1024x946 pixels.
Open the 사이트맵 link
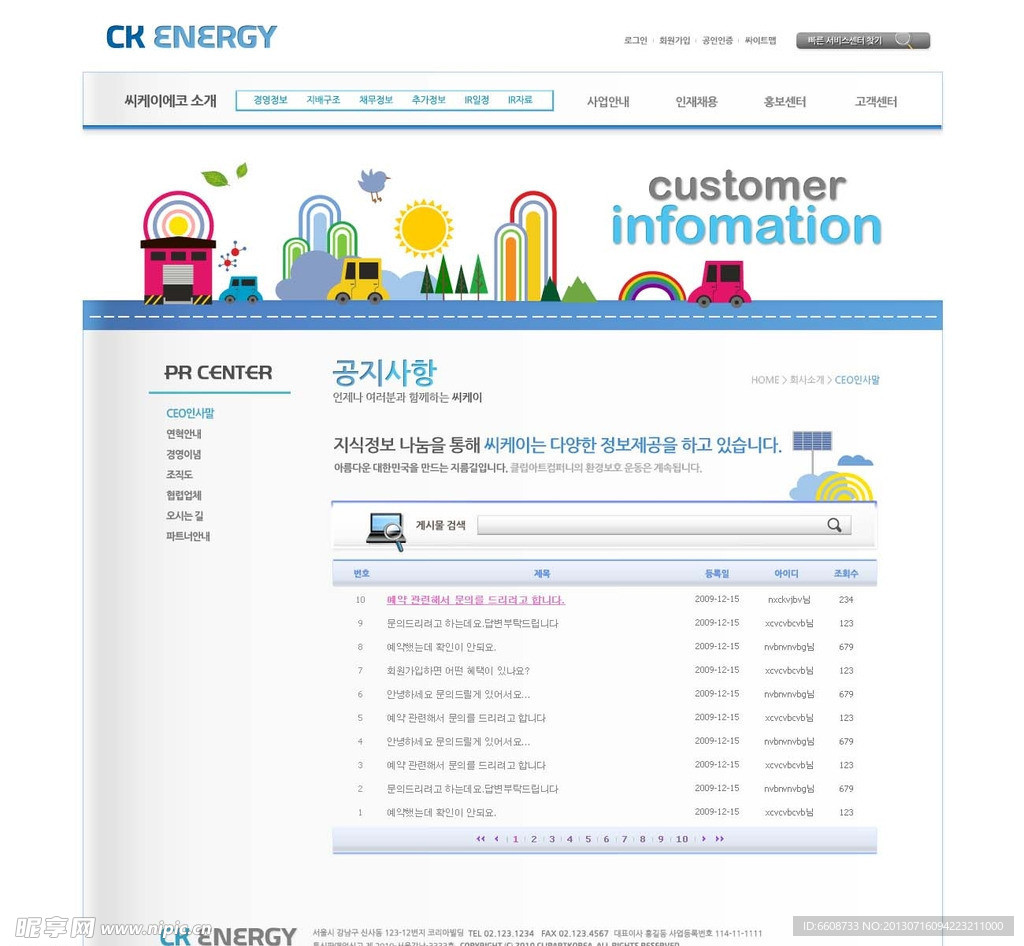(x=760, y=40)
